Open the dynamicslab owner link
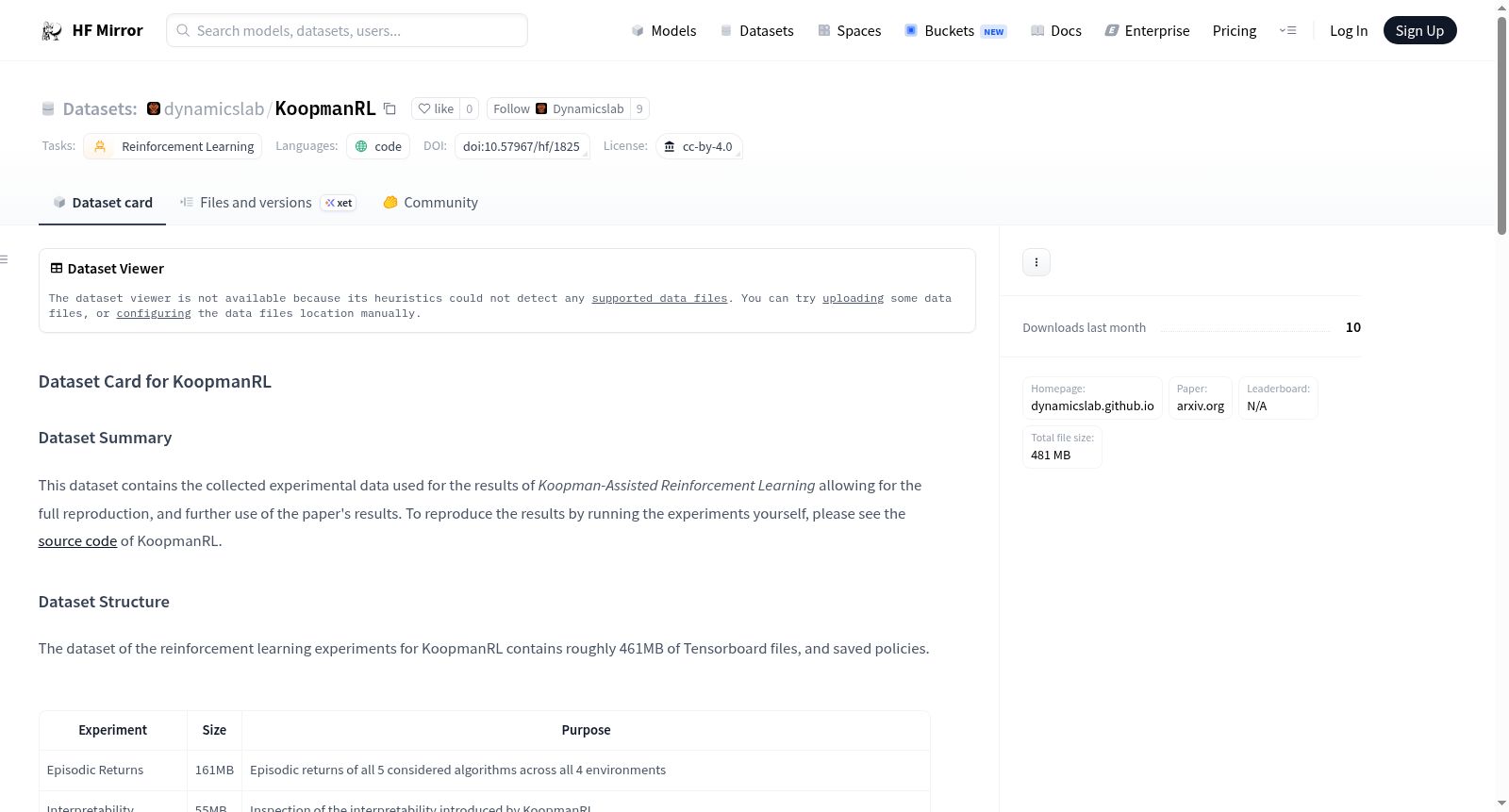1509x812 pixels. [x=214, y=108]
